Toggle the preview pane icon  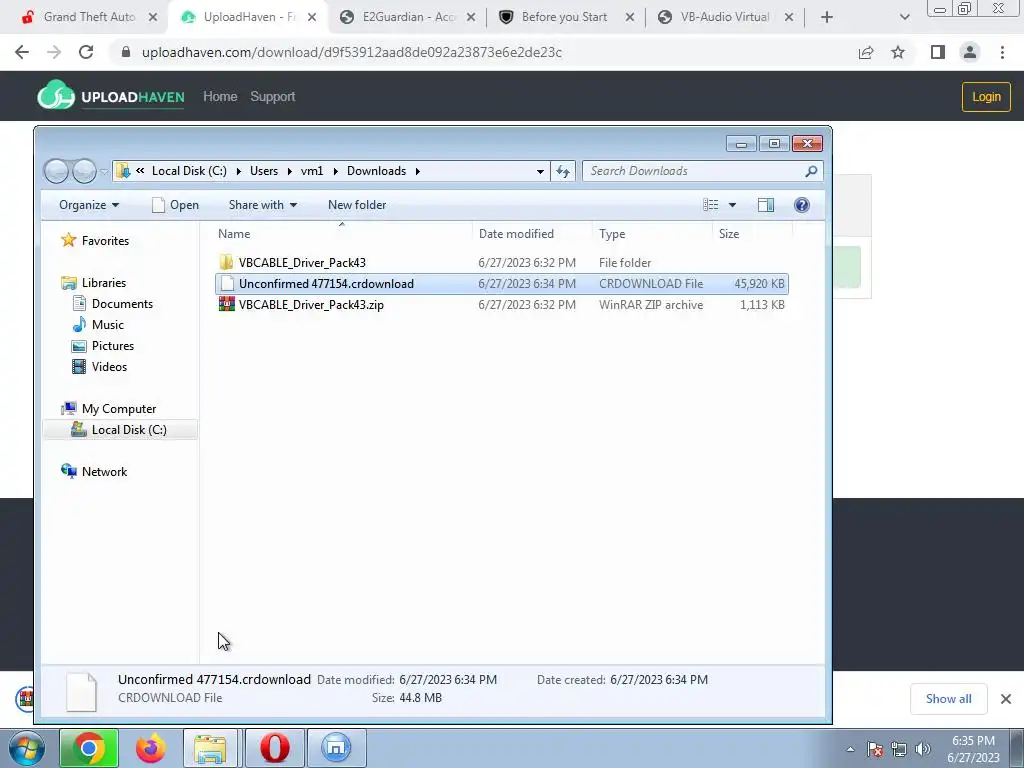(766, 205)
